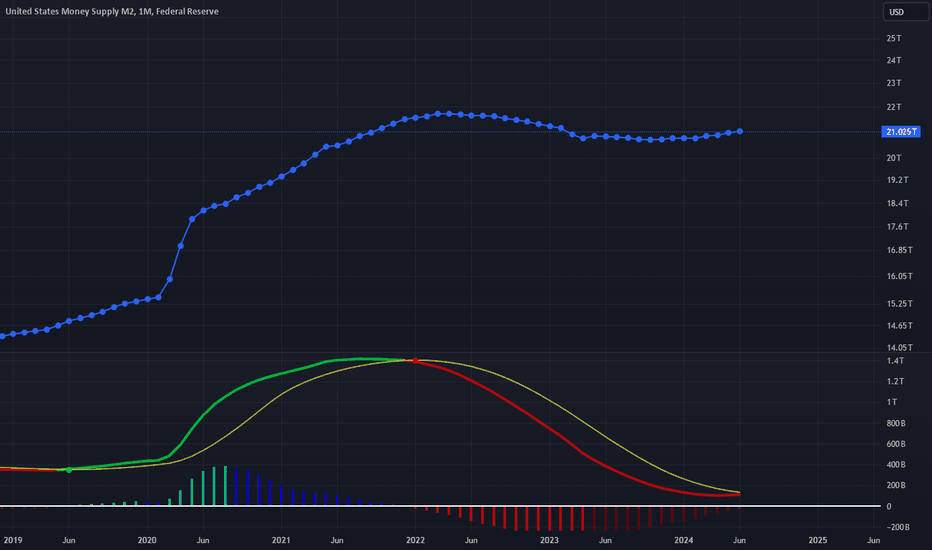Viewport: 932px width, 550px height.
Task: Click the chart title 'United States Money Supply M2'
Action: tap(70, 11)
